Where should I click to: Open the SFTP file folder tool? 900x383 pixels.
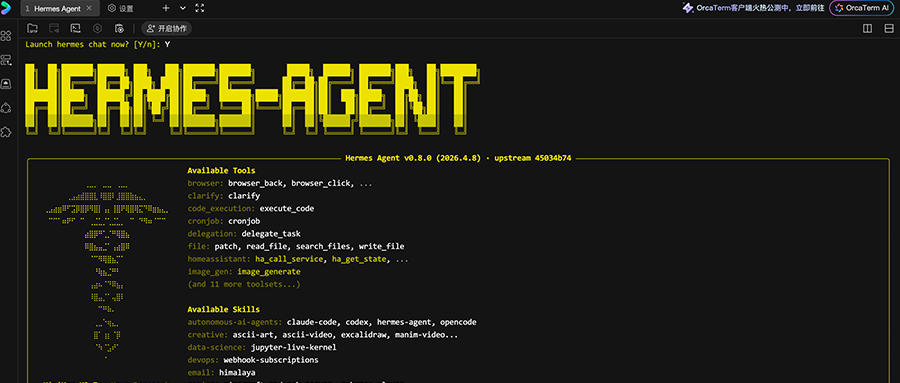[33, 28]
